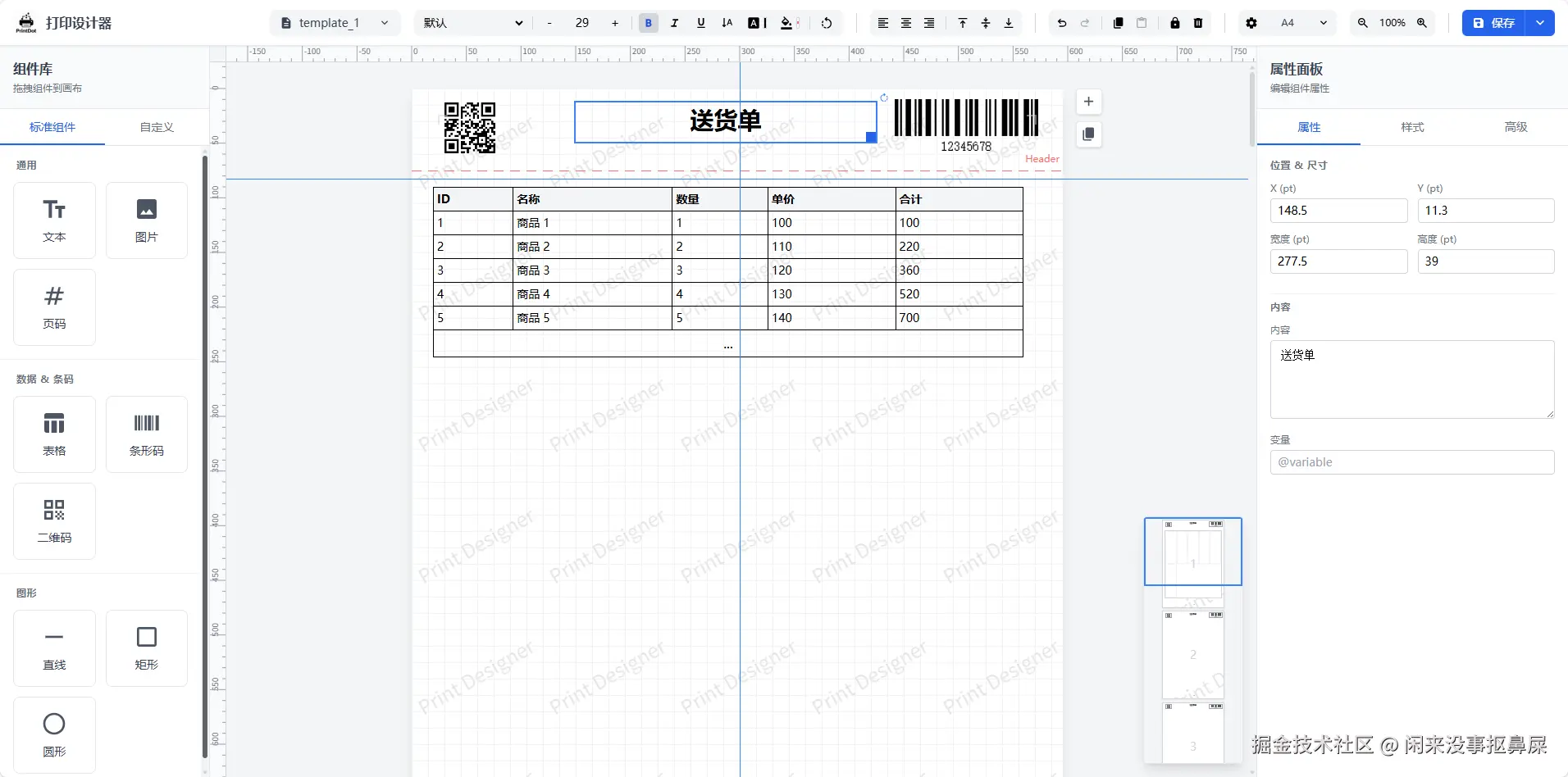Select the 表格 table component
Viewport: 1568px width, 777px height.
click(x=54, y=434)
